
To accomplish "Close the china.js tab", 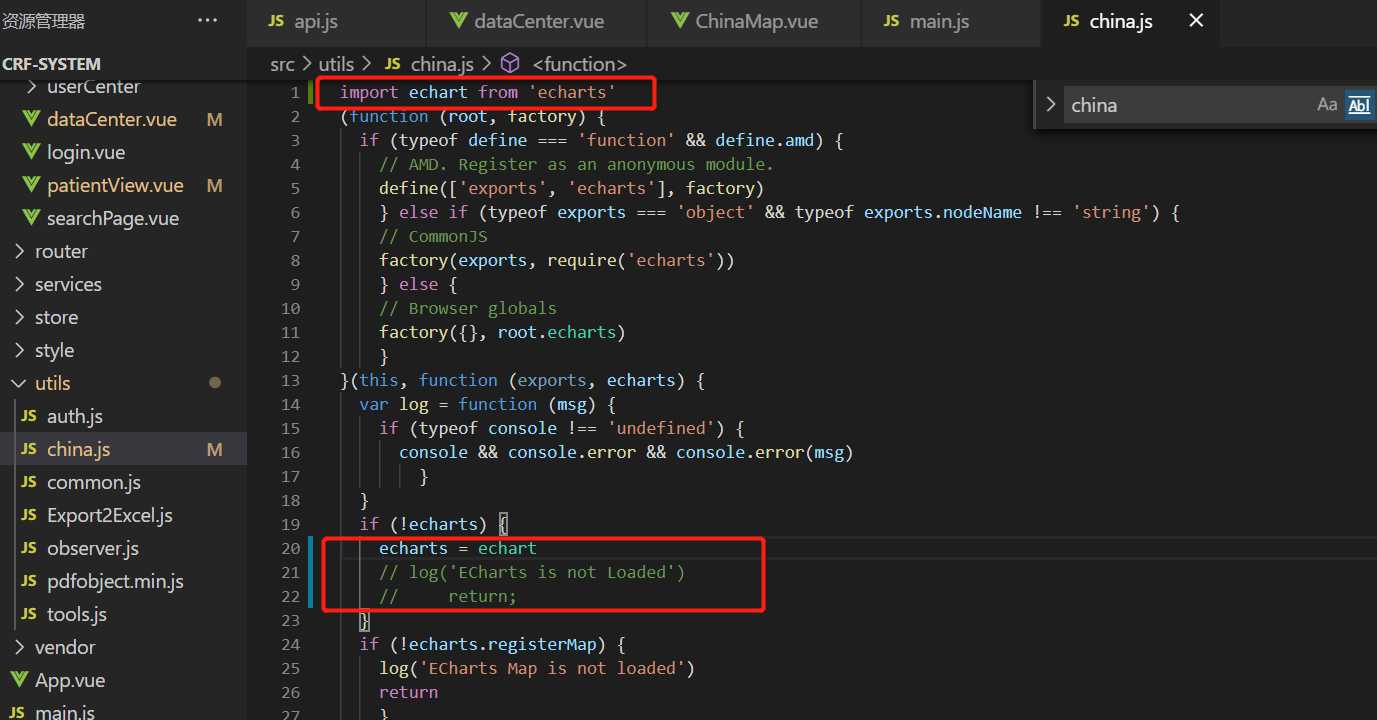I will pyautogui.click(x=1196, y=21).
